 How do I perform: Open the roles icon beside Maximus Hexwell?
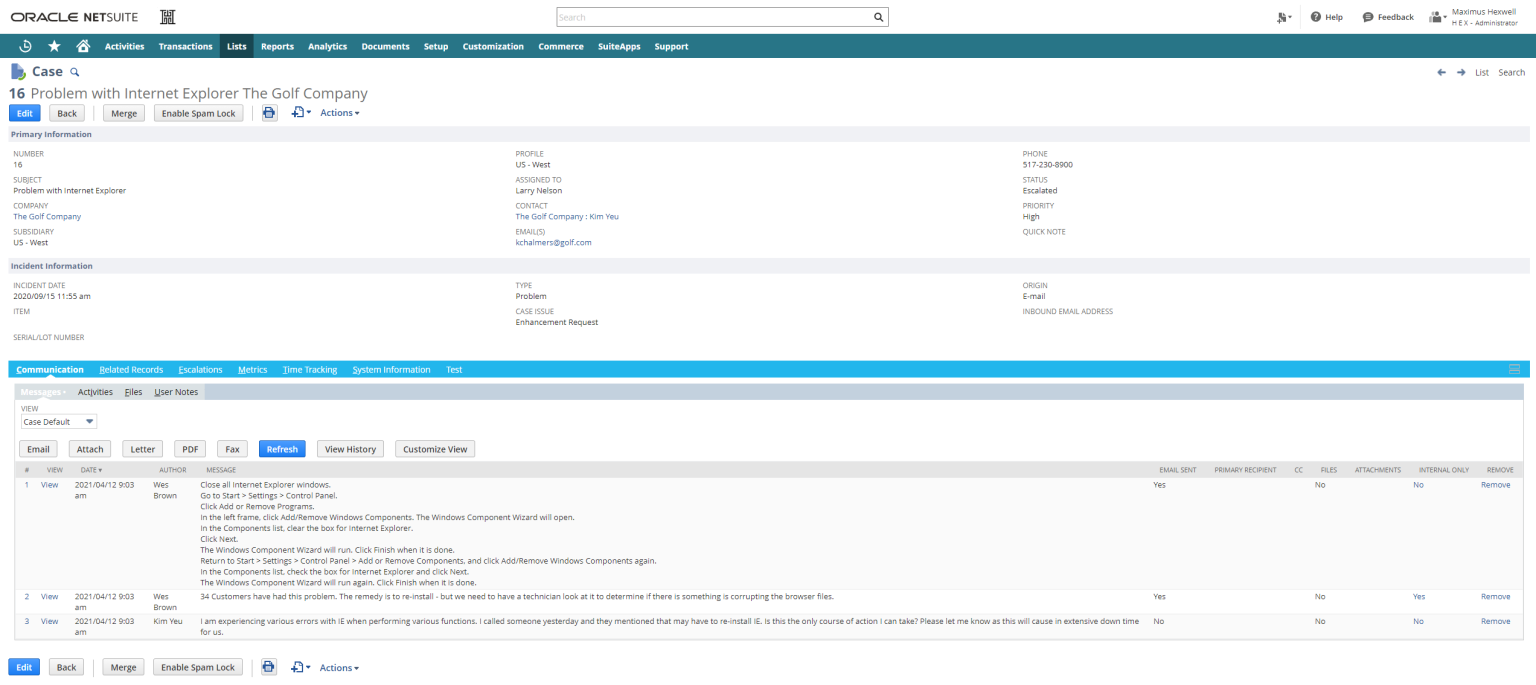pos(1437,17)
